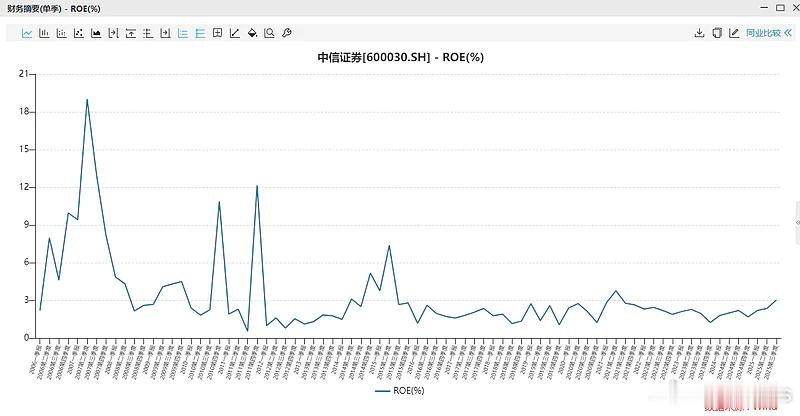This screenshot has height=416, width=800.
Task: Maximize the chart window
Action: pos(780,8)
